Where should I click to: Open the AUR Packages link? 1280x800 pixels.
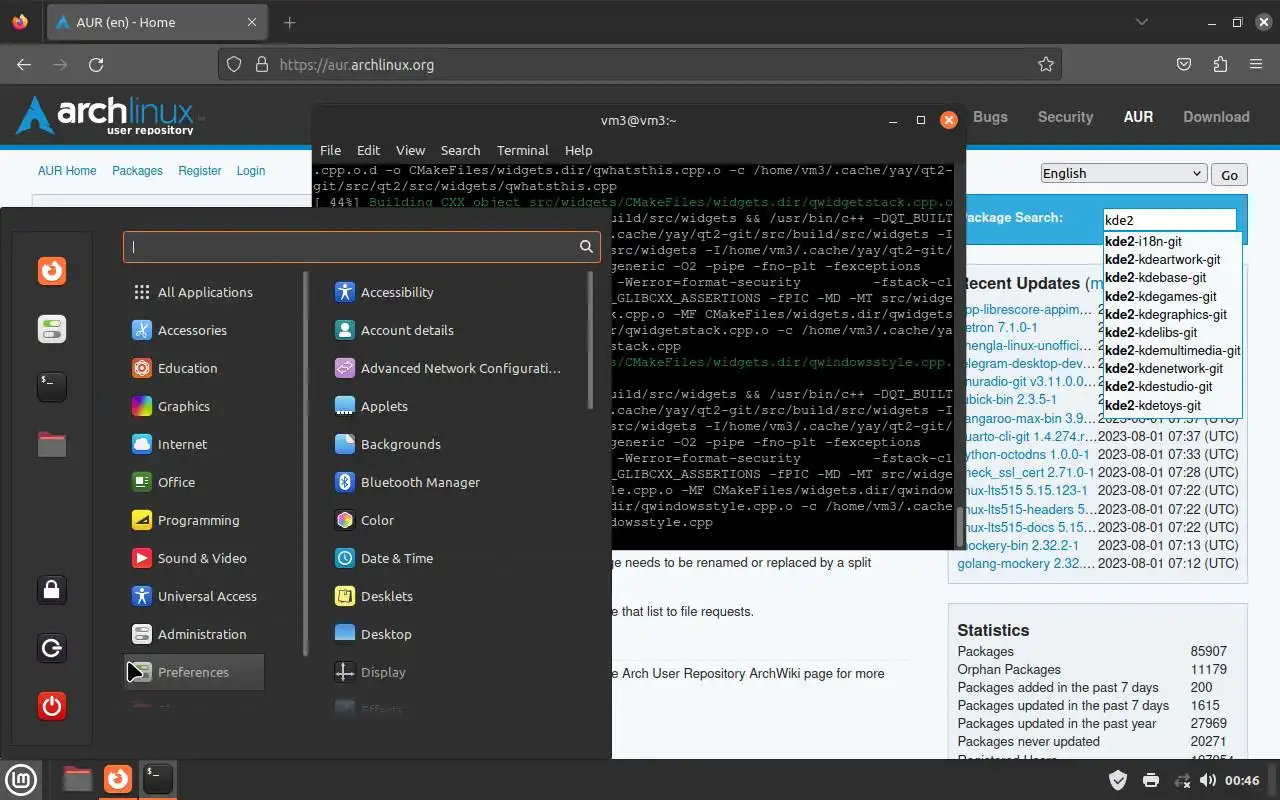click(137, 171)
